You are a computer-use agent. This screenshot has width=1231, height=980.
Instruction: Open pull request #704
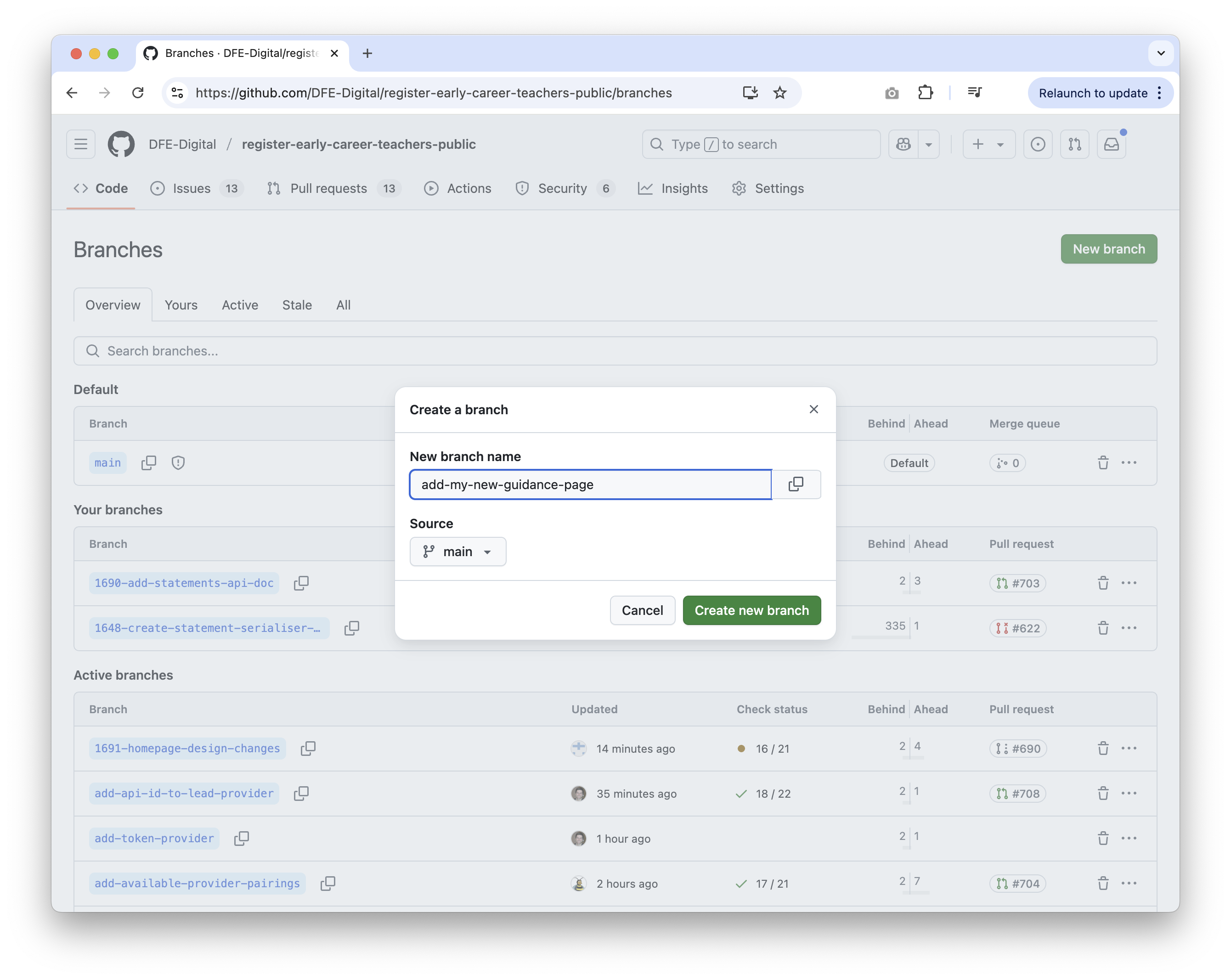click(x=1017, y=883)
